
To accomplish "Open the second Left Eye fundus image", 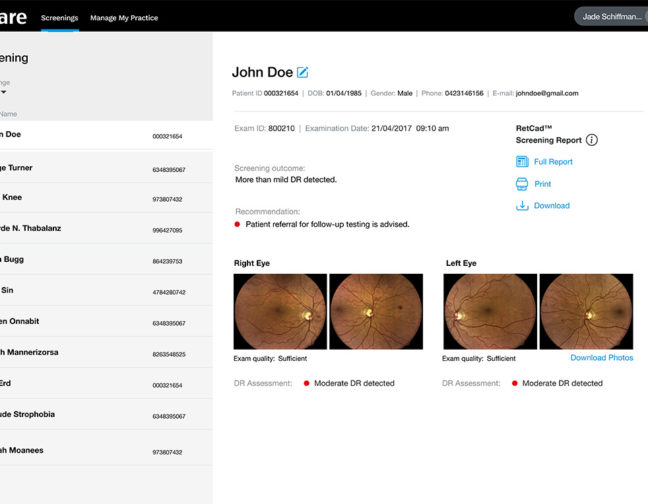I will [585, 311].
